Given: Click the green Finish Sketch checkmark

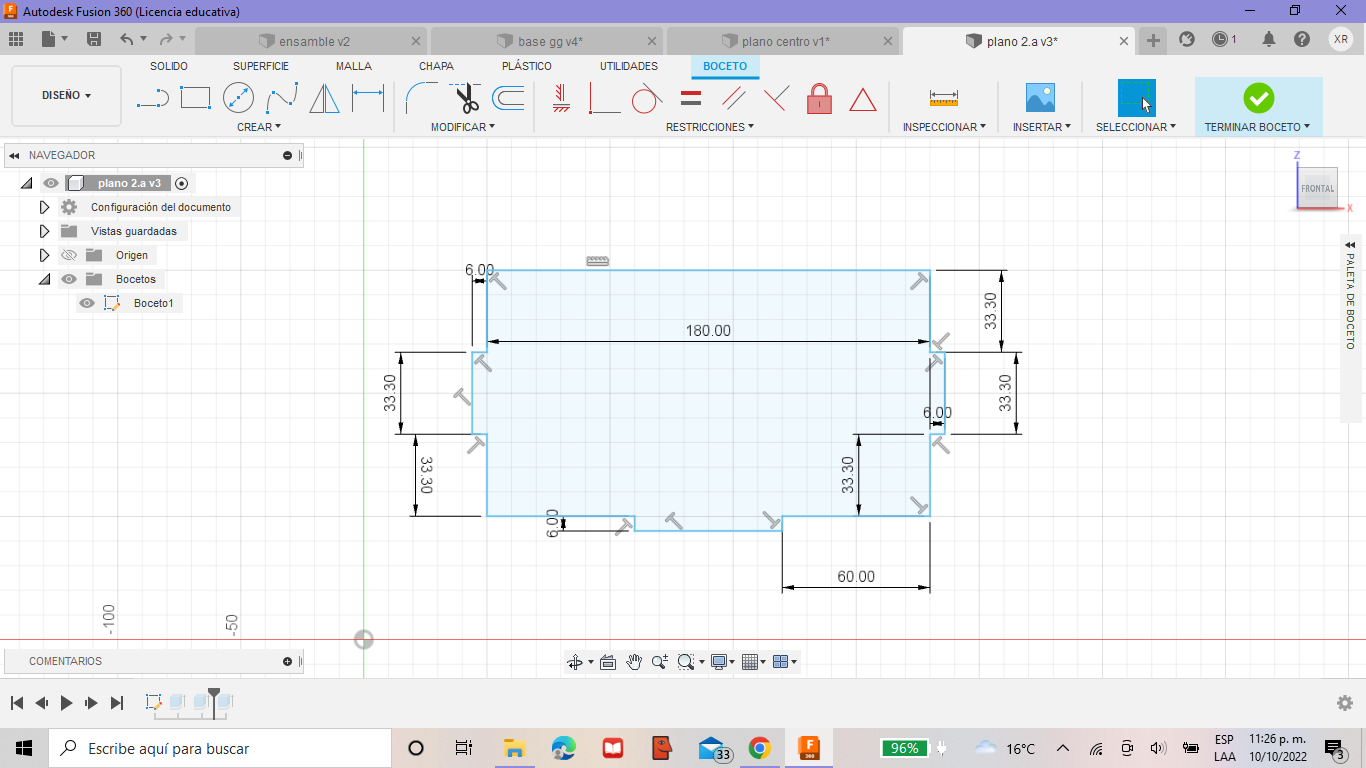Looking at the screenshot, I should coord(1258,98).
